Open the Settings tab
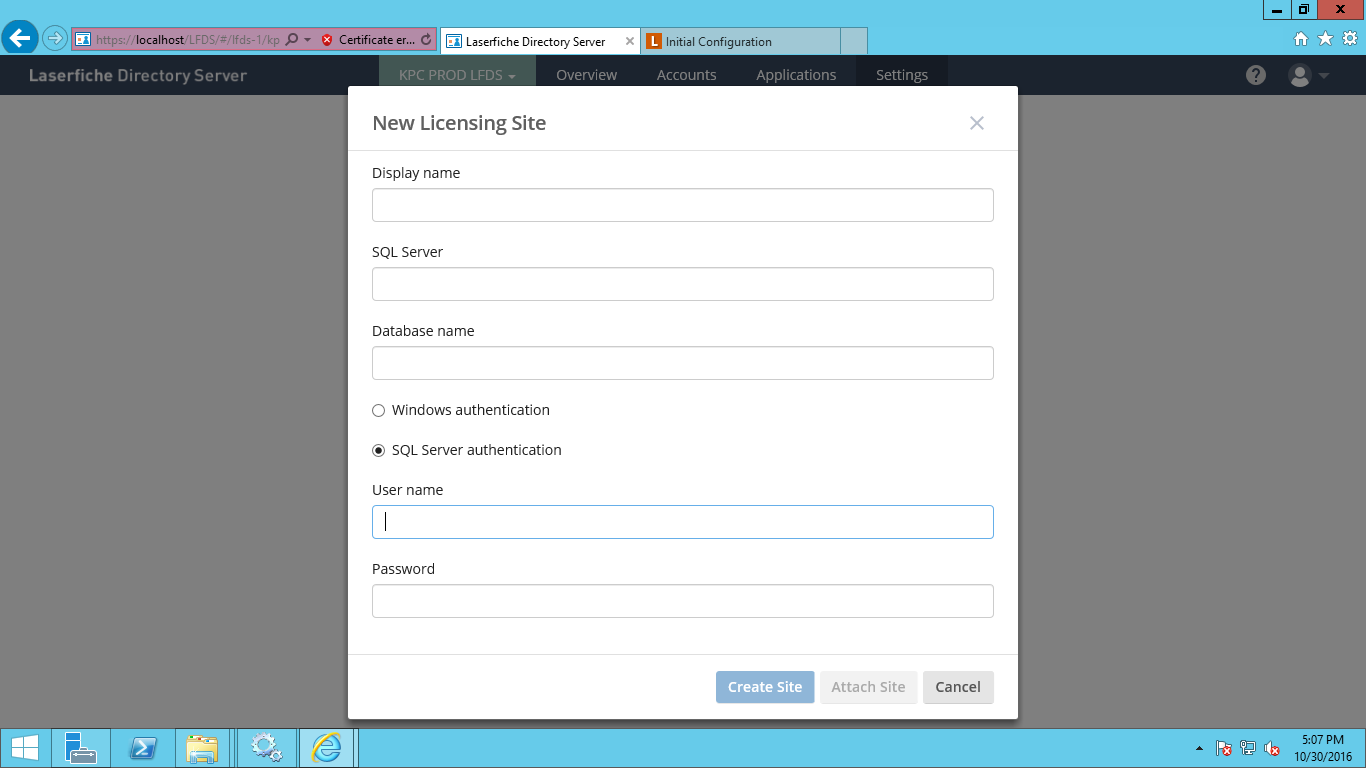This screenshot has width=1366, height=768. (x=902, y=75)
